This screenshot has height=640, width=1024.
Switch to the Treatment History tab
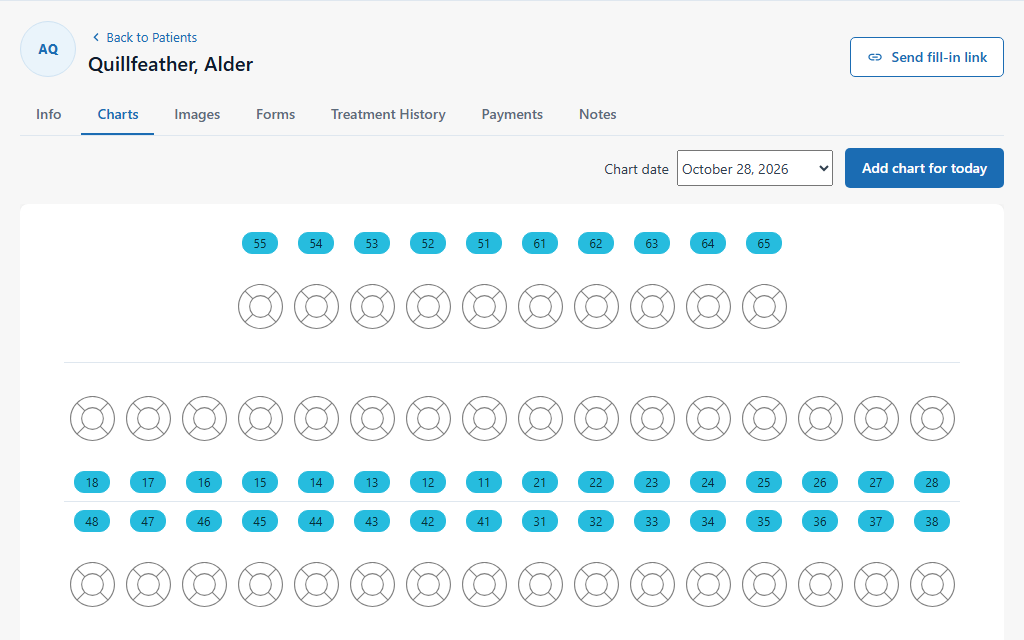[388, 114]
